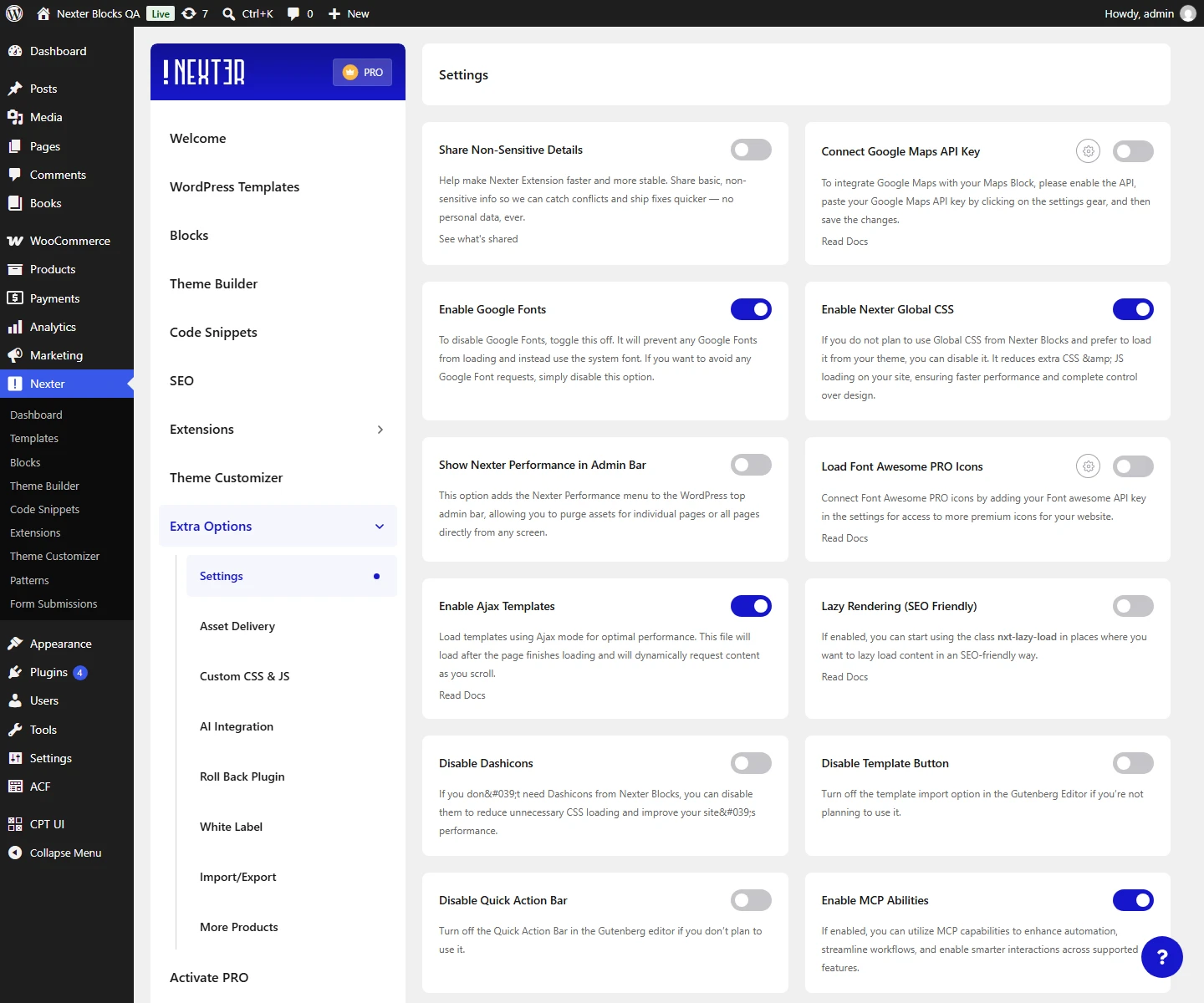Click the WooCommerce icon
The width and height of the screenshot is (1204, 1003).
click(15, 241)
